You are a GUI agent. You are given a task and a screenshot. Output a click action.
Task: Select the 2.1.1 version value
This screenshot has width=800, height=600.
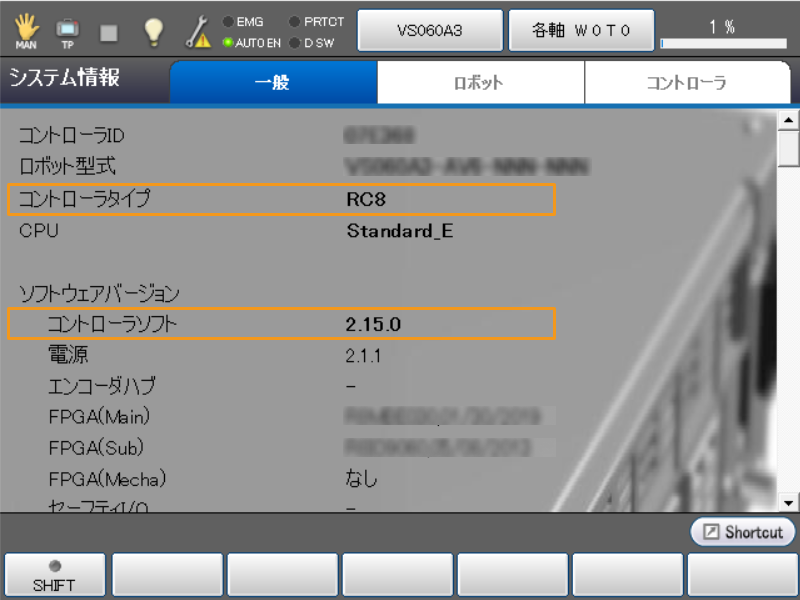pos(363,356)
